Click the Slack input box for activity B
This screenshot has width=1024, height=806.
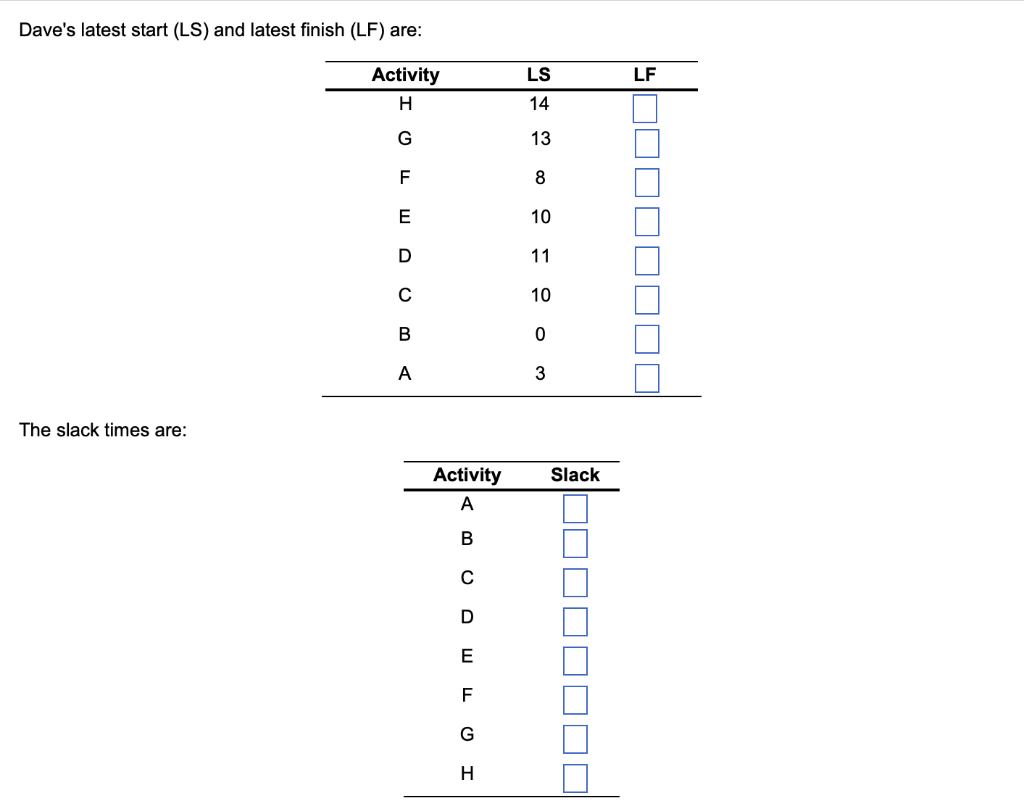tap(575, 543)
